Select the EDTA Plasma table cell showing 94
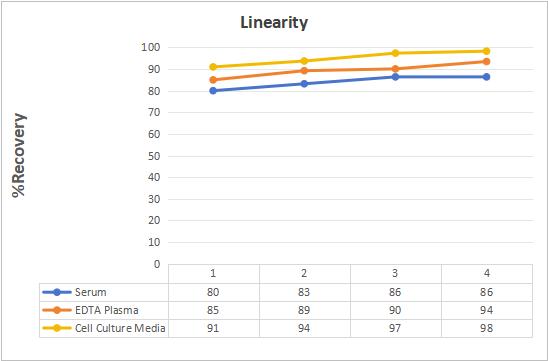Screen dimensions: 548x361 tap(486, 310)
